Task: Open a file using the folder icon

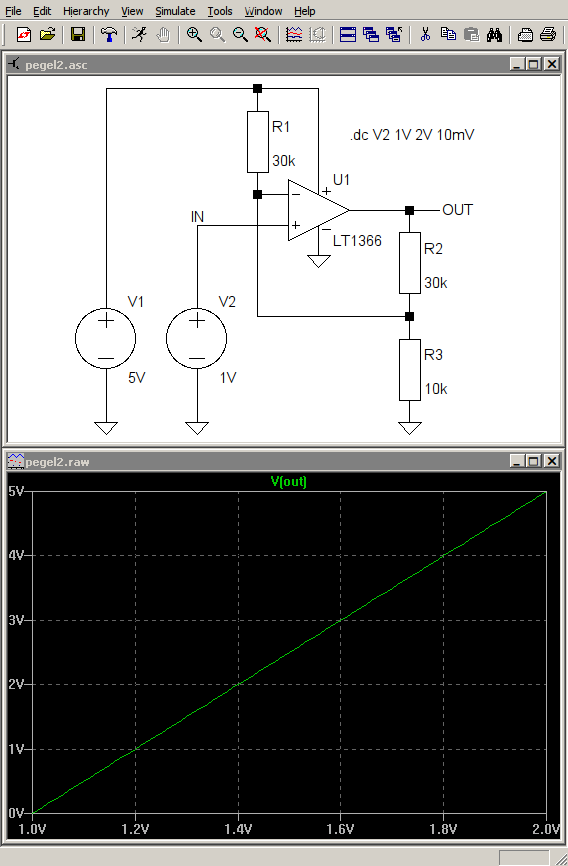Action: point(48,35)
